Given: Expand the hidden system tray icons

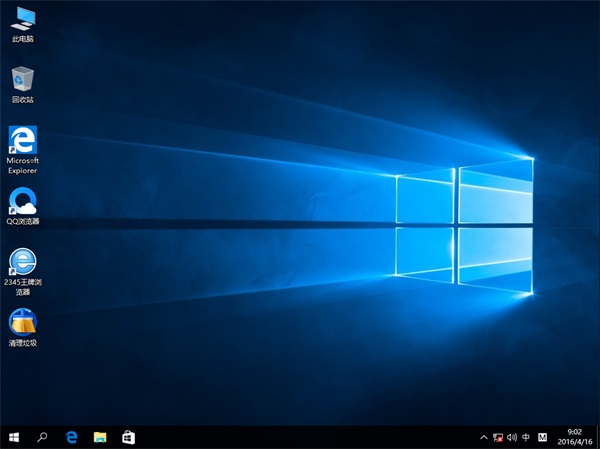Looking at the screenshot, I should (x=484, y=438).
